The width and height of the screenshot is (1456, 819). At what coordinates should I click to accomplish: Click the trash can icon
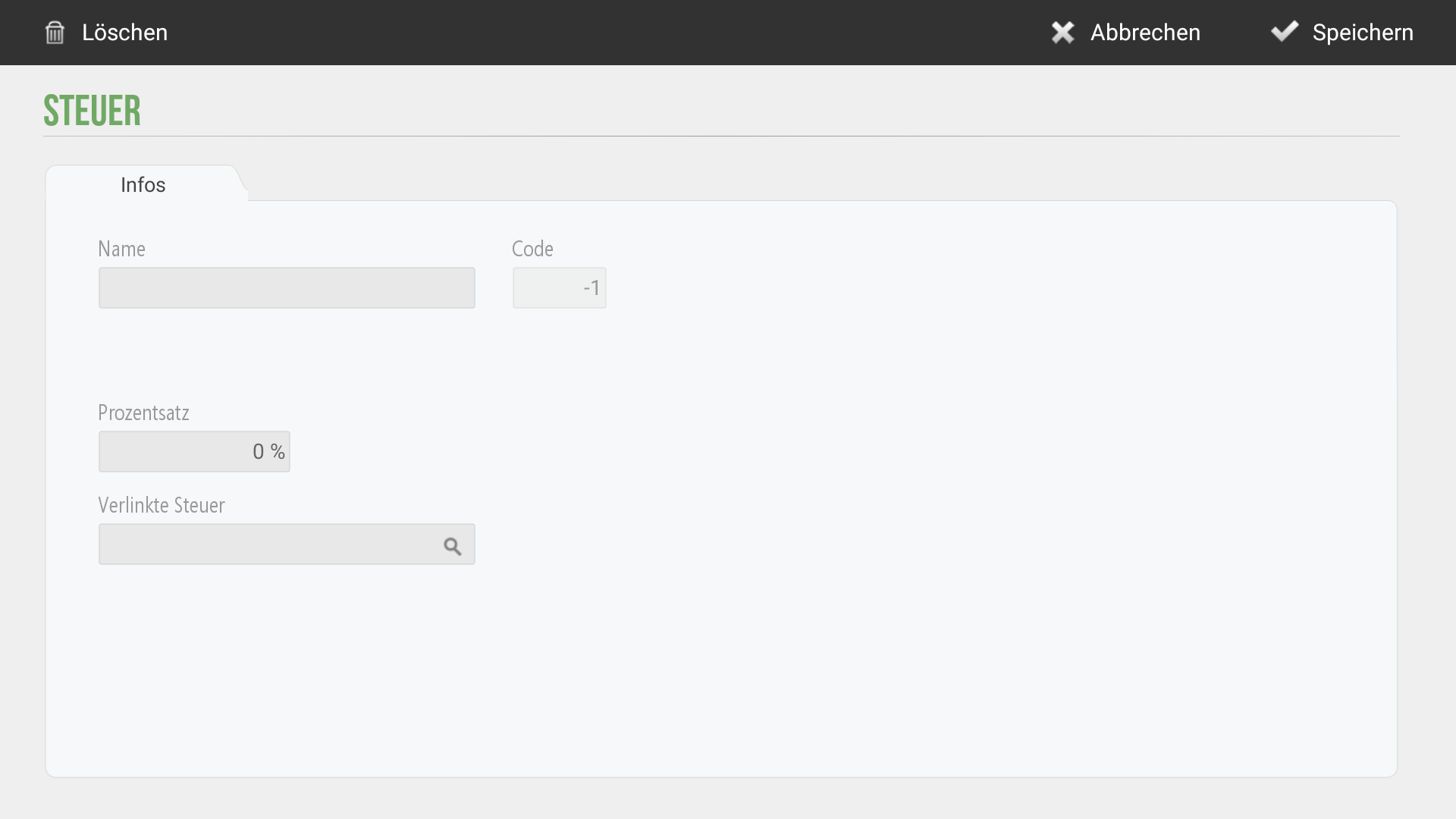pos(55,33)
